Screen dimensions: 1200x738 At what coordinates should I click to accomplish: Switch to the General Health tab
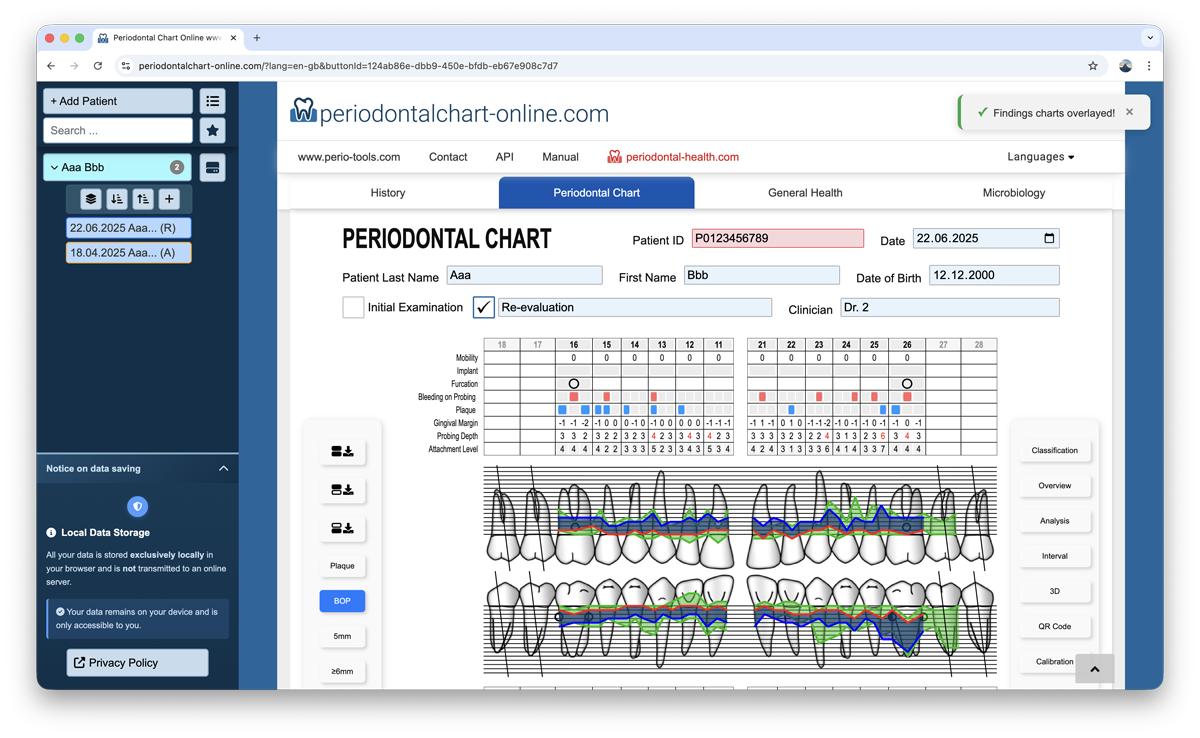pos(805,193)
